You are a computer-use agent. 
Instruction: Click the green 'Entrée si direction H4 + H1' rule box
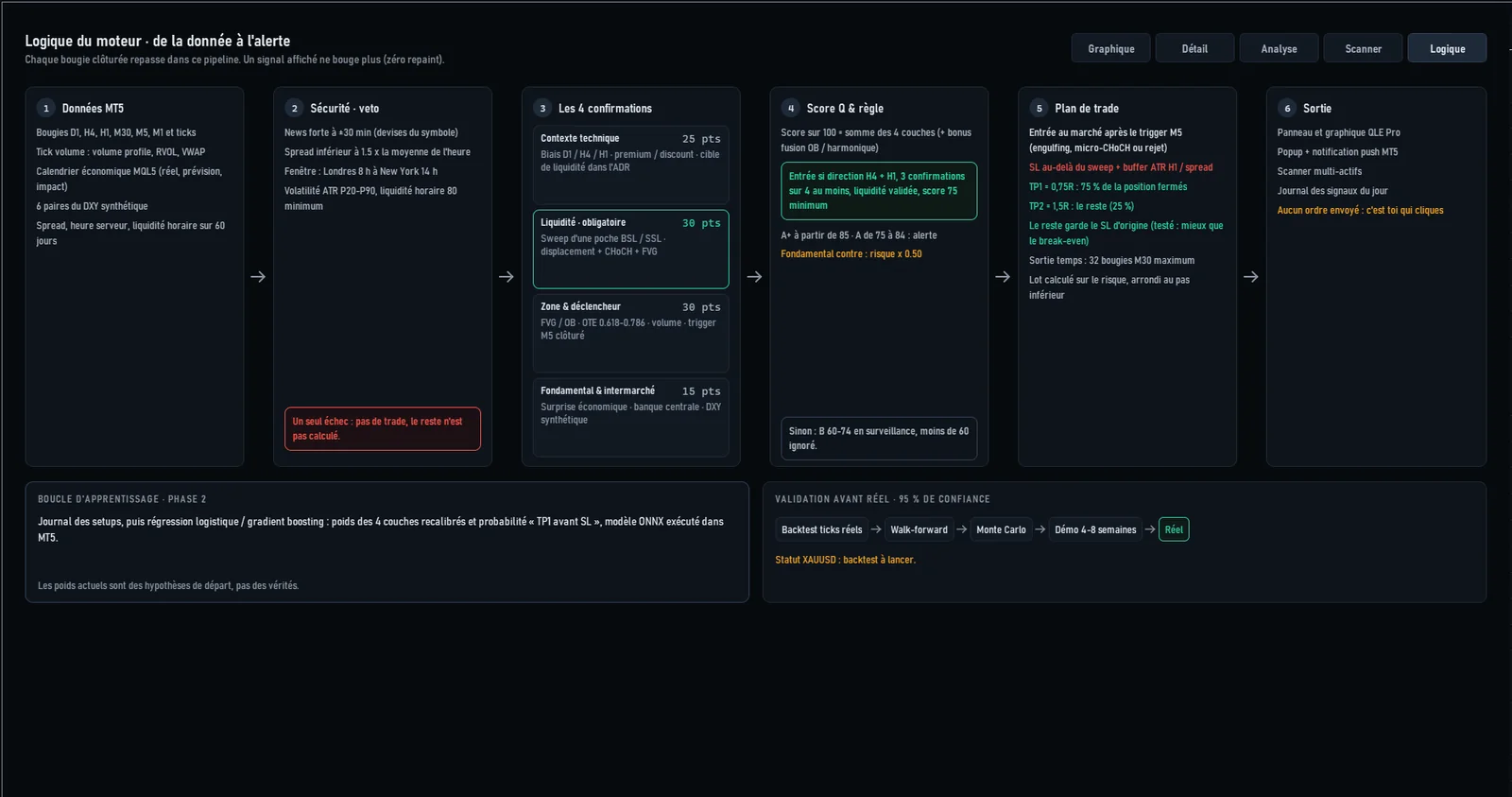click(x=879, y=191)
